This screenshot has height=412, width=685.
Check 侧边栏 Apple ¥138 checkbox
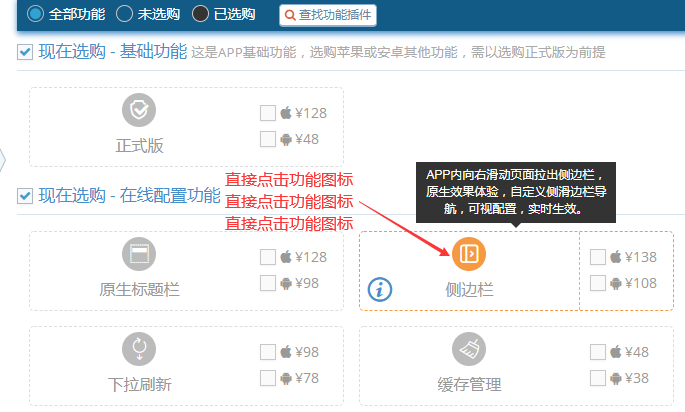click(598, 257)
